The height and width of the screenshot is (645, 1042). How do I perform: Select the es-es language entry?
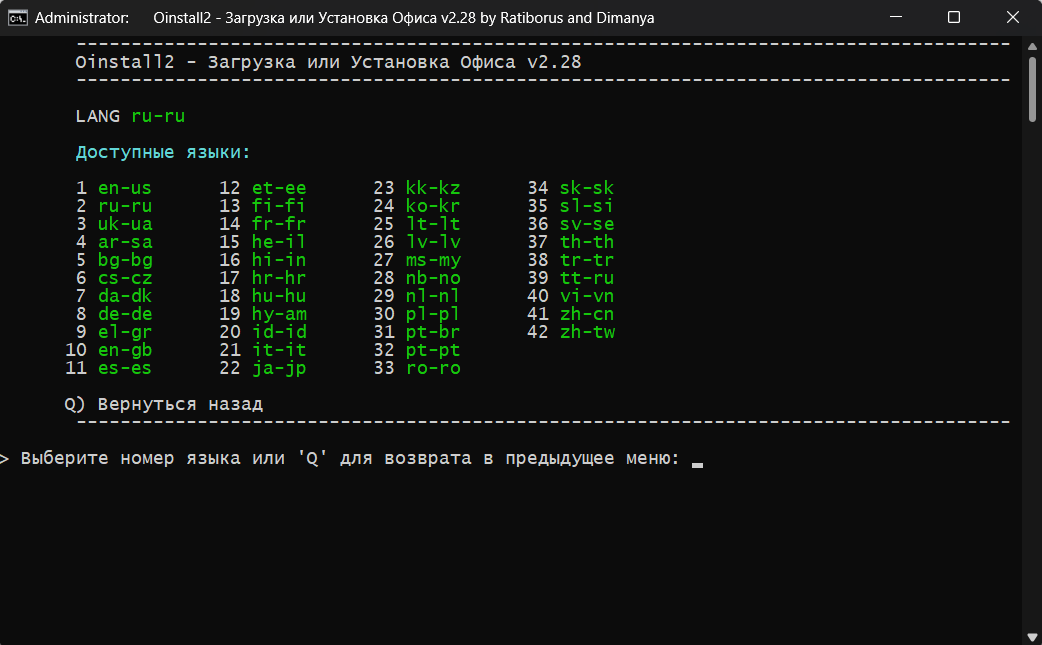124,368
